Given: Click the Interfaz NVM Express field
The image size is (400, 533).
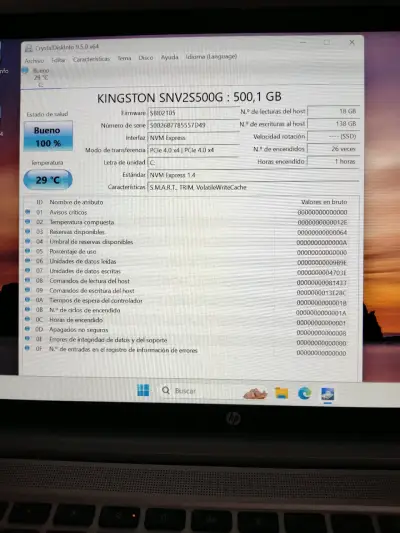Looking at the screenshot, I should tap(194, 138).
